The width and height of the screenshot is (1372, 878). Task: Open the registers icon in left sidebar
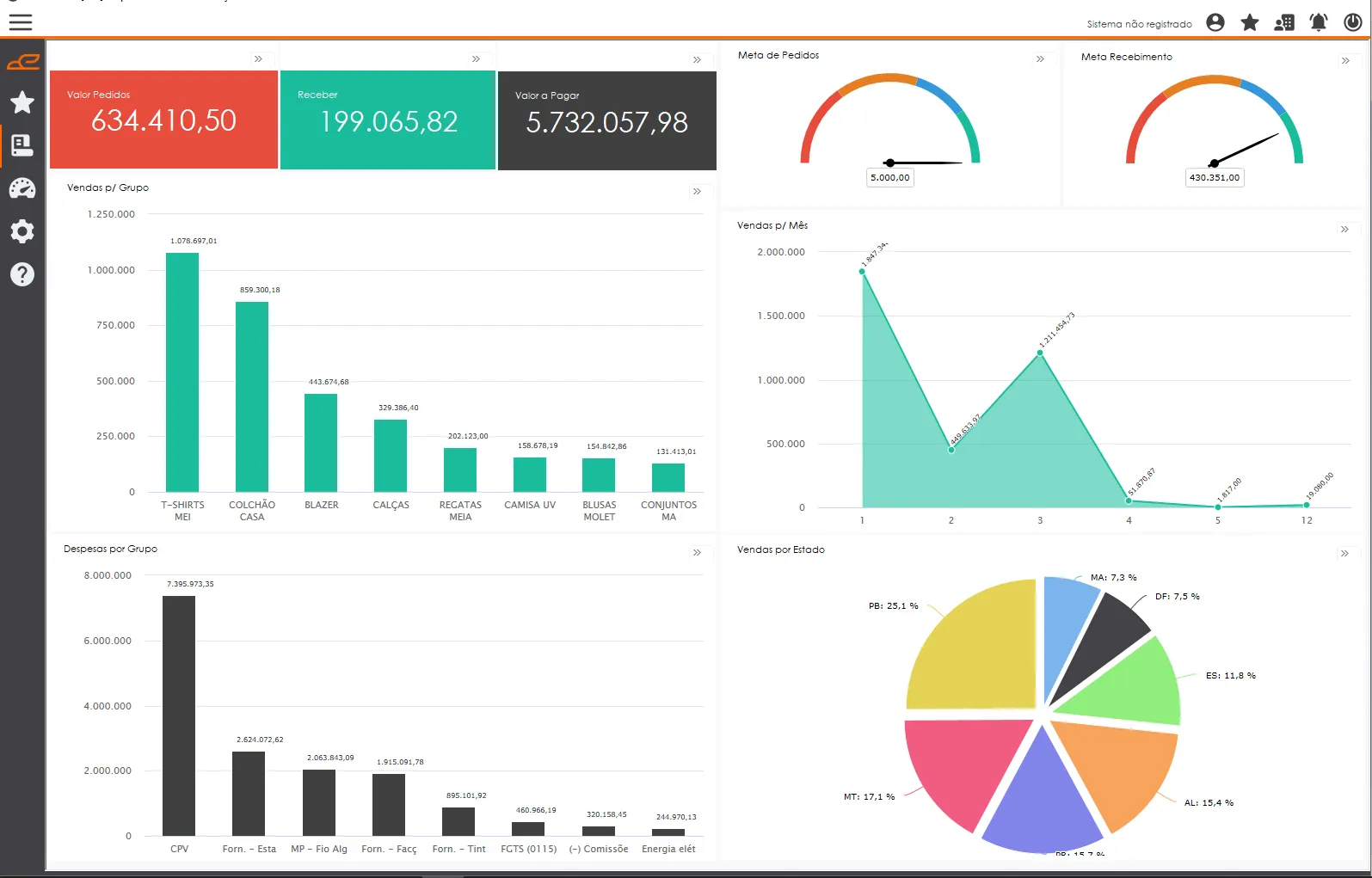click(22, 145)
